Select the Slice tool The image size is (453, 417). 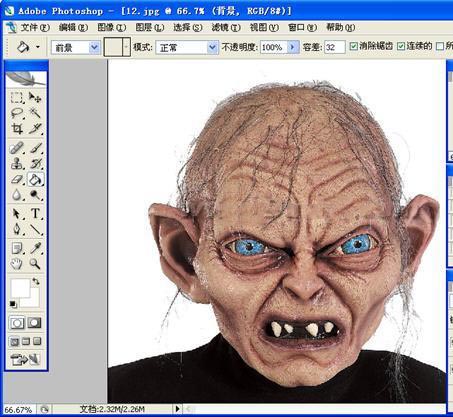click(x=35, y=128)
